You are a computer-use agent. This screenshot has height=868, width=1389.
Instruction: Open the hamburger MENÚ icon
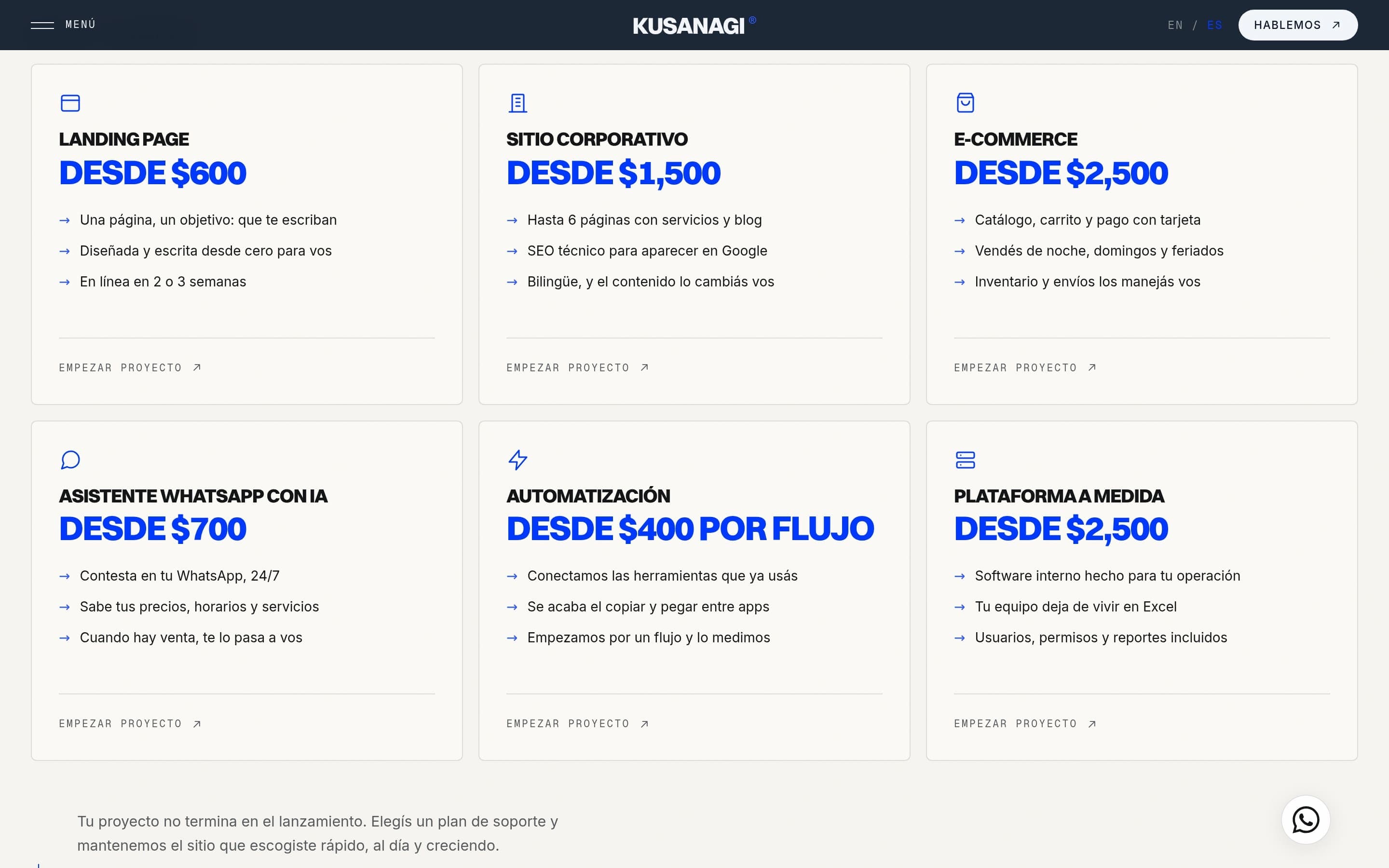click(42, 25)
